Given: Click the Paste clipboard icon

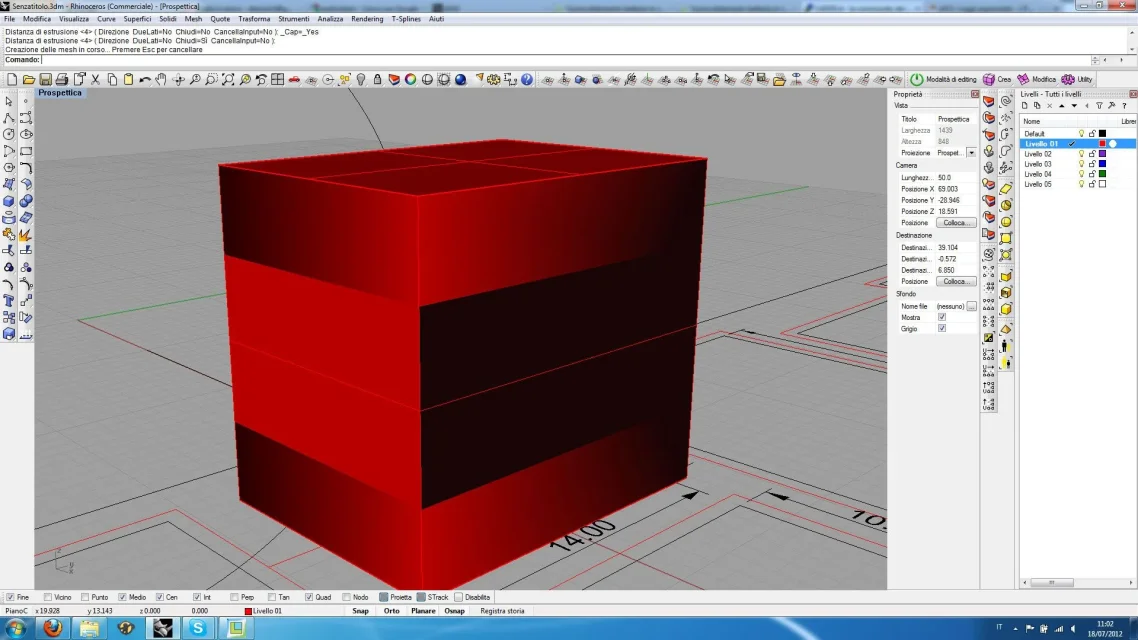Looking at the screenshot, I should click(x=128, y=79).
